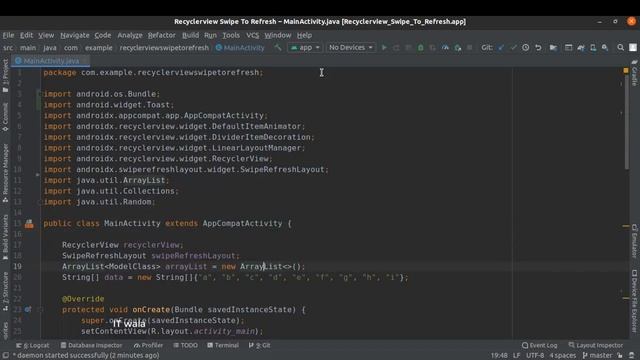Click the Git Update Project arrow icon
This screenshot has width=640, height=360.
pyautogui.click(x=501, y=48)
